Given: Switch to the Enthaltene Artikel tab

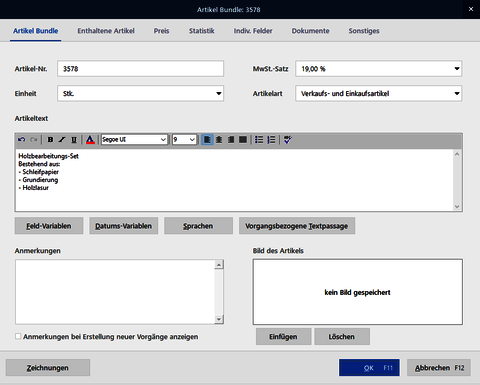Looking at the screenshot, I should [106, 31].
